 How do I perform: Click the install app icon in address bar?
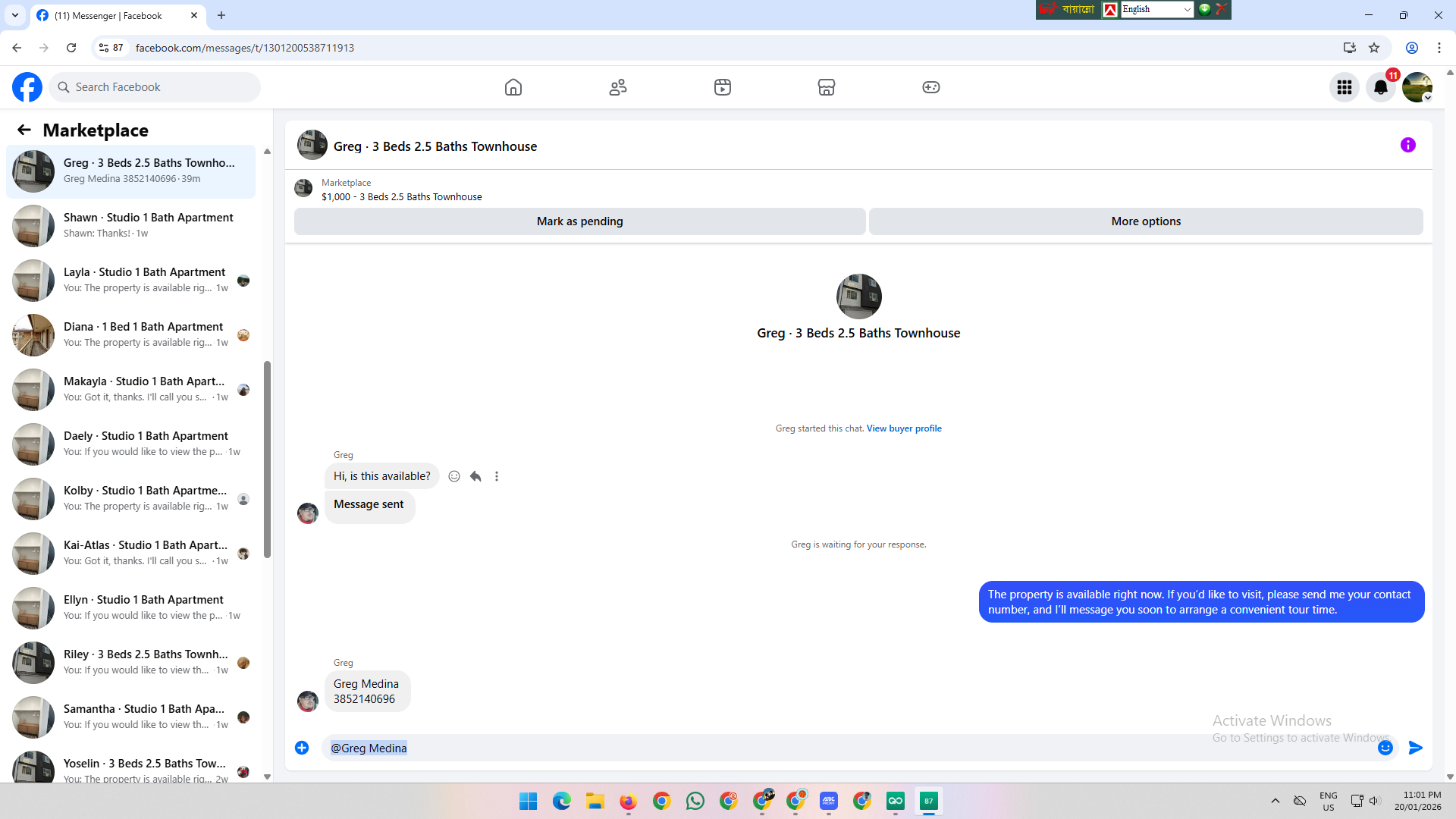tap(1350, 48)
